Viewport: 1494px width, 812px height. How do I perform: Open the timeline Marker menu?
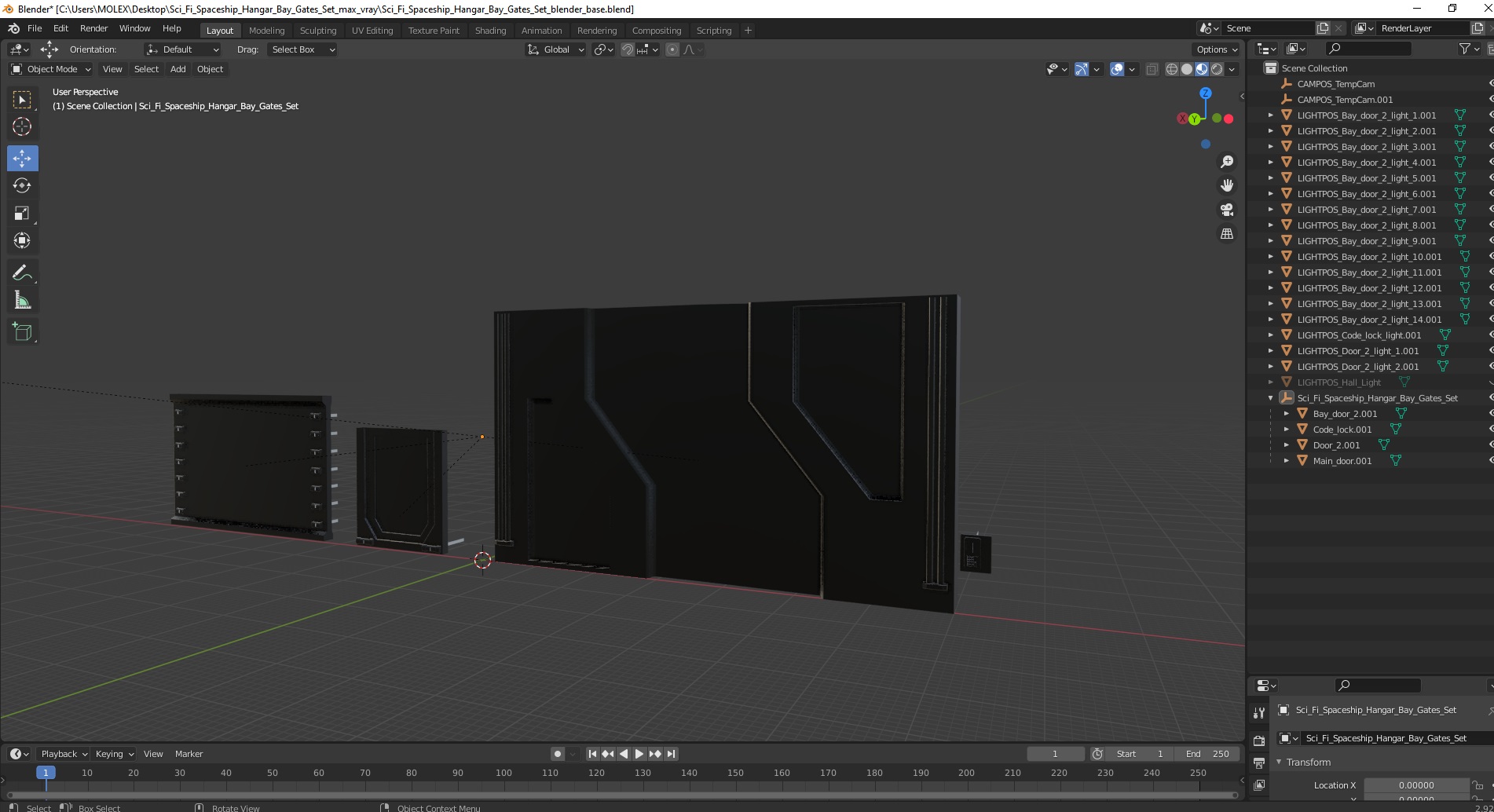(x=189, y=754)
